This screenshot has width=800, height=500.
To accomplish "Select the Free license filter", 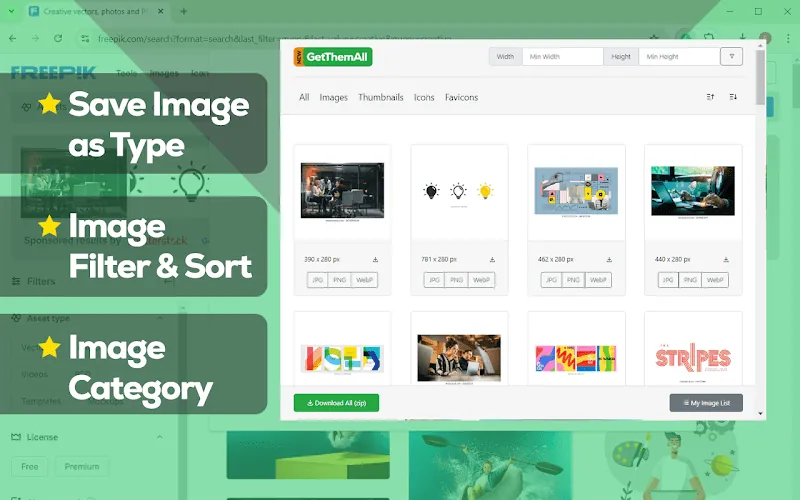I will click(x=30, y=466).
